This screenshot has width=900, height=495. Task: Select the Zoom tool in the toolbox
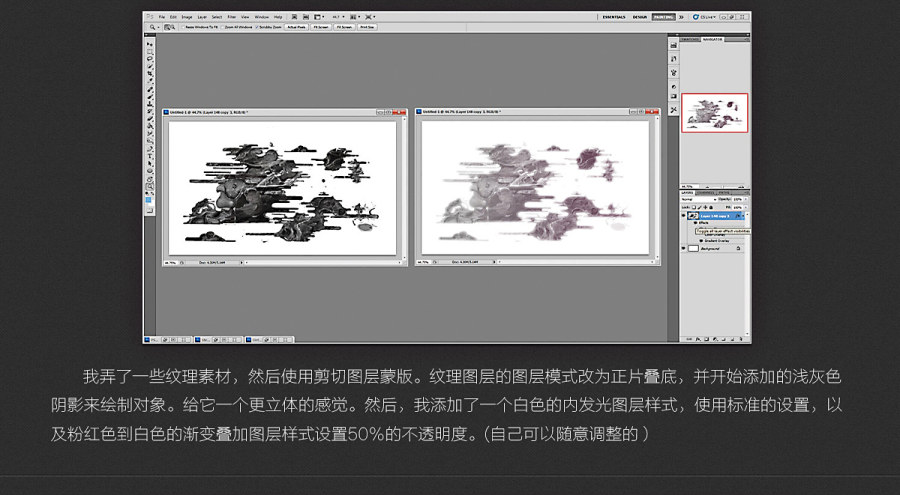pos(150,186)
